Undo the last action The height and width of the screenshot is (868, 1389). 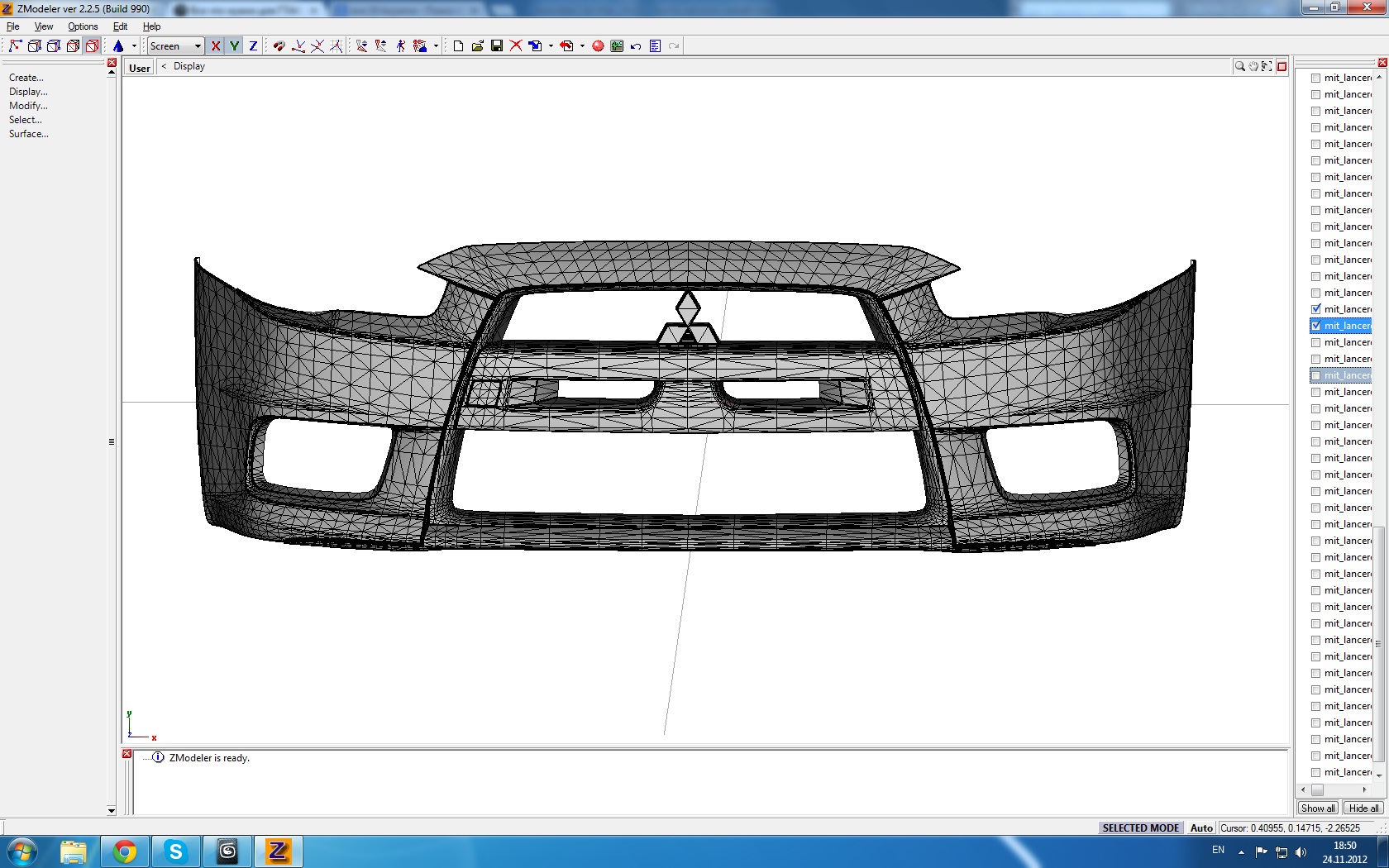click(636, 45)
